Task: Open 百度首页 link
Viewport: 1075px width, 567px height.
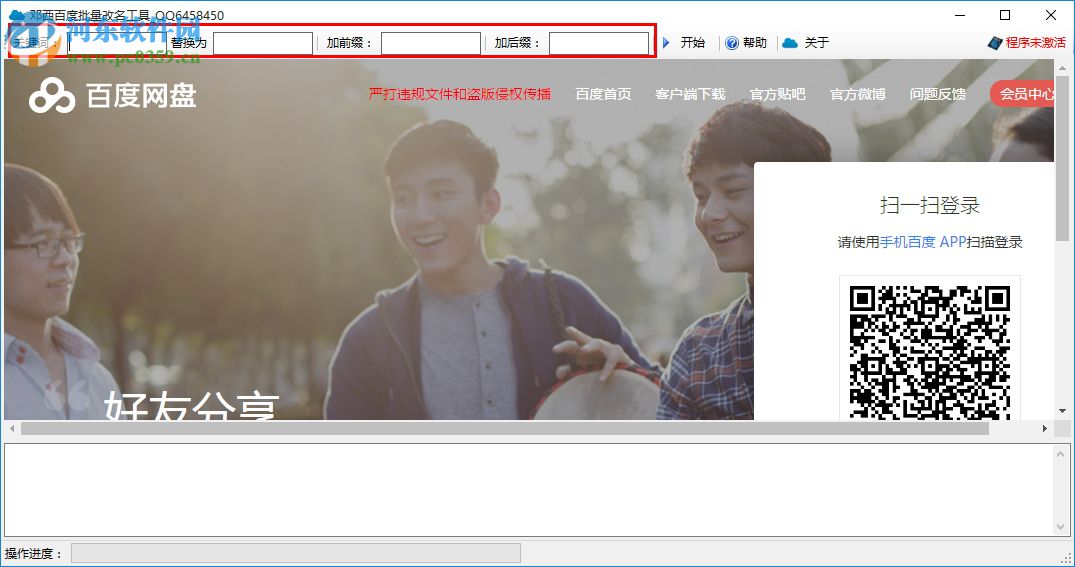Action: tap(603, 94)
